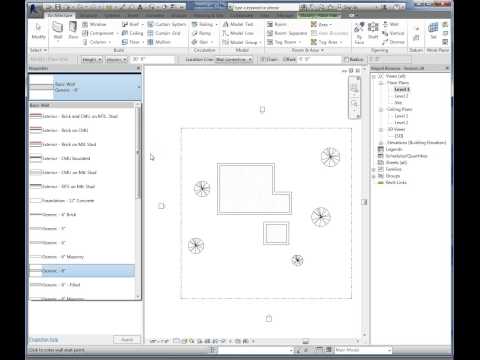This screenshot has height=360, width=480.
Task: Open the Legends item in Project Browser
Action: pyautogui.click(x=394, y=149)
